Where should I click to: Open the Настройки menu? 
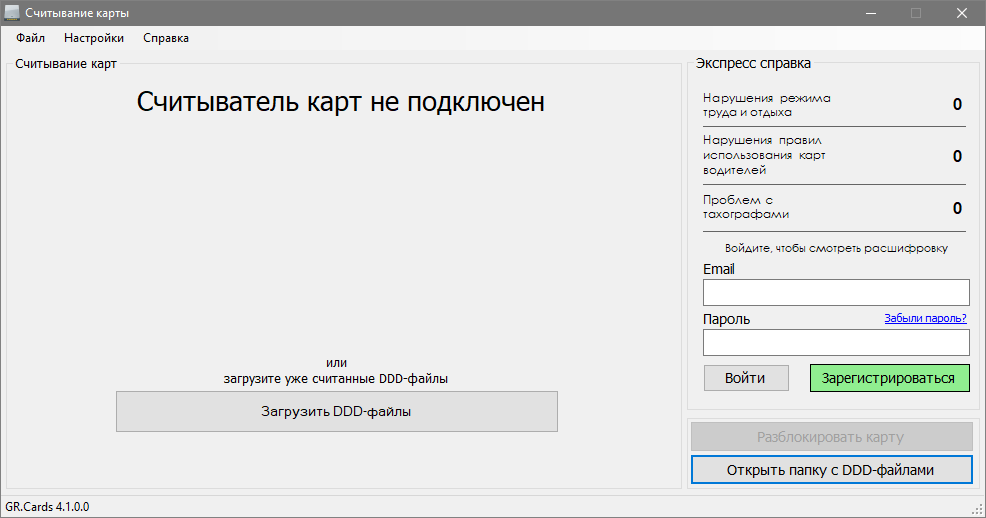tap(94, 38)
